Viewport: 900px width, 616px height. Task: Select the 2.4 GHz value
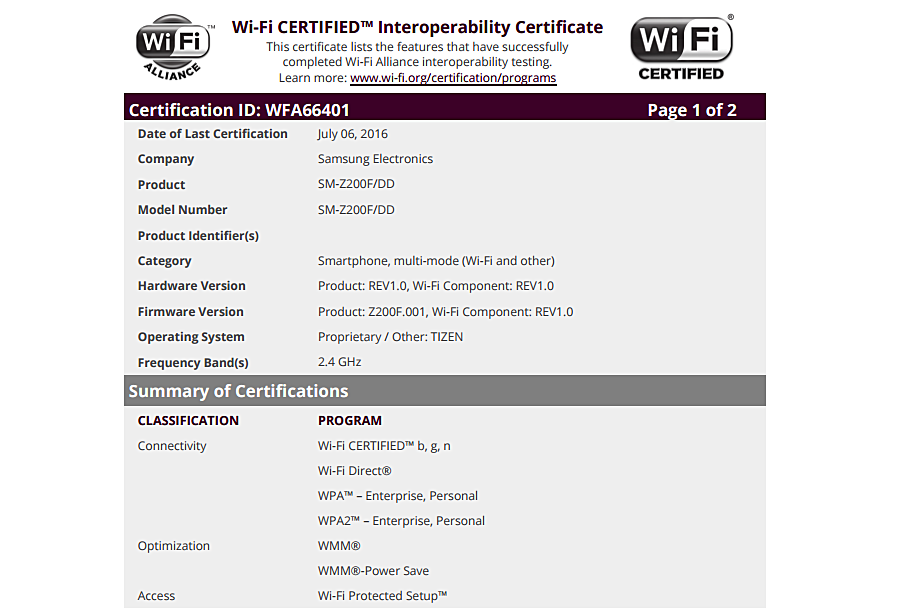pyautogui.click(x=340, y=362)
